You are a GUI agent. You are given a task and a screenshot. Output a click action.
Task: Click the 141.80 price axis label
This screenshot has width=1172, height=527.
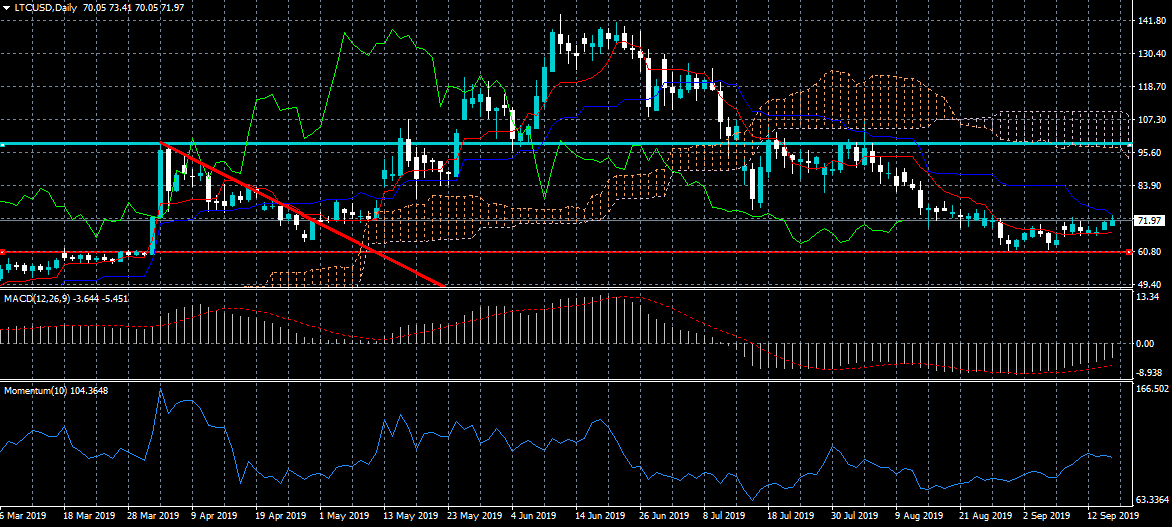(x=1150, y=21)
